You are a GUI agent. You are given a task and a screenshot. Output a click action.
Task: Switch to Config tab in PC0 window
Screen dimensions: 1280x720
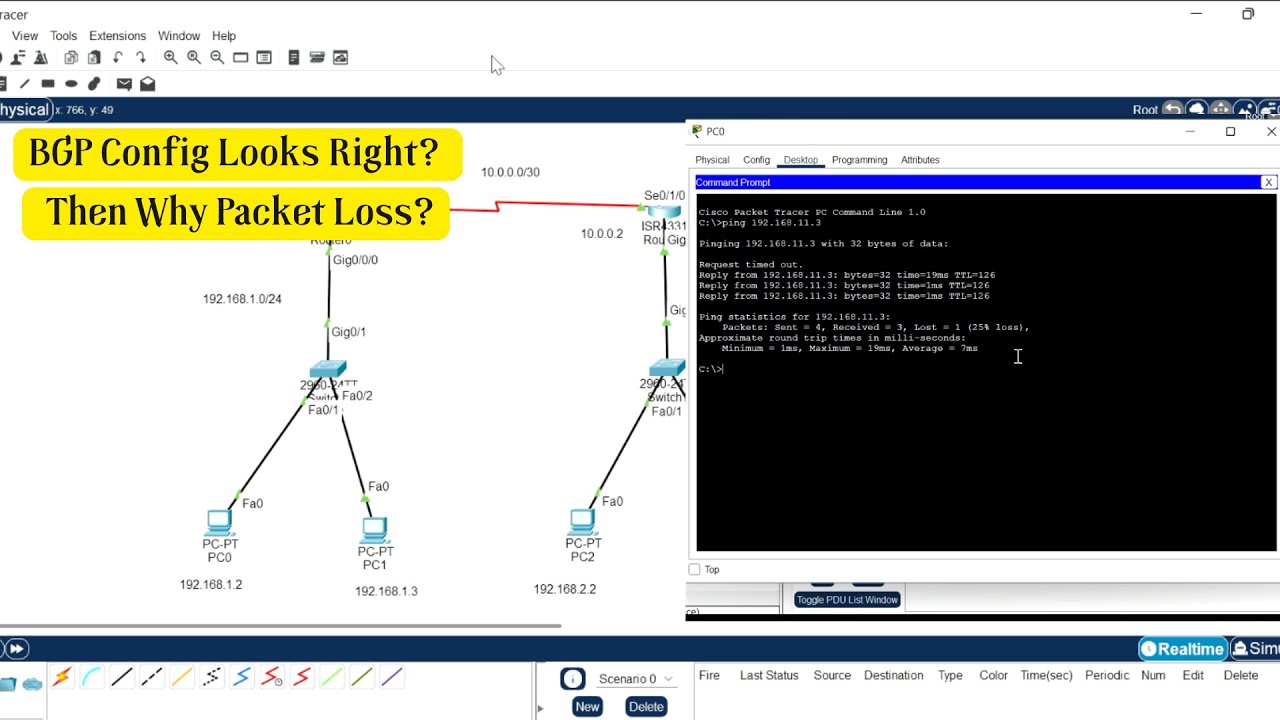pyautogui.click(x=756, y=160)
